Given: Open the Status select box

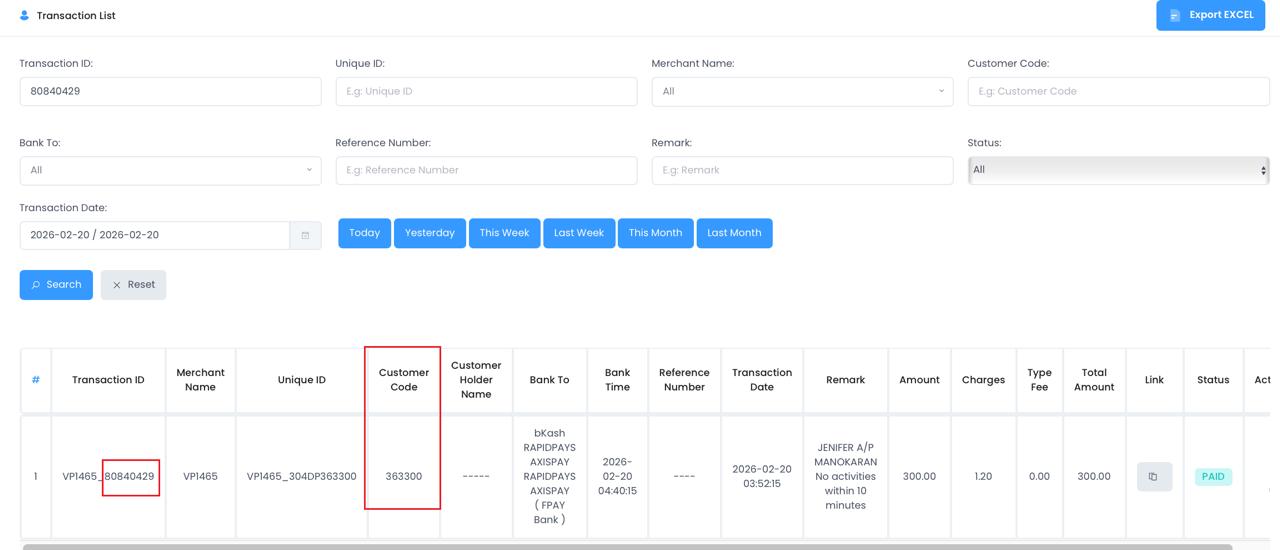Looking at the screenshot, I should [x=1117, y=170].
